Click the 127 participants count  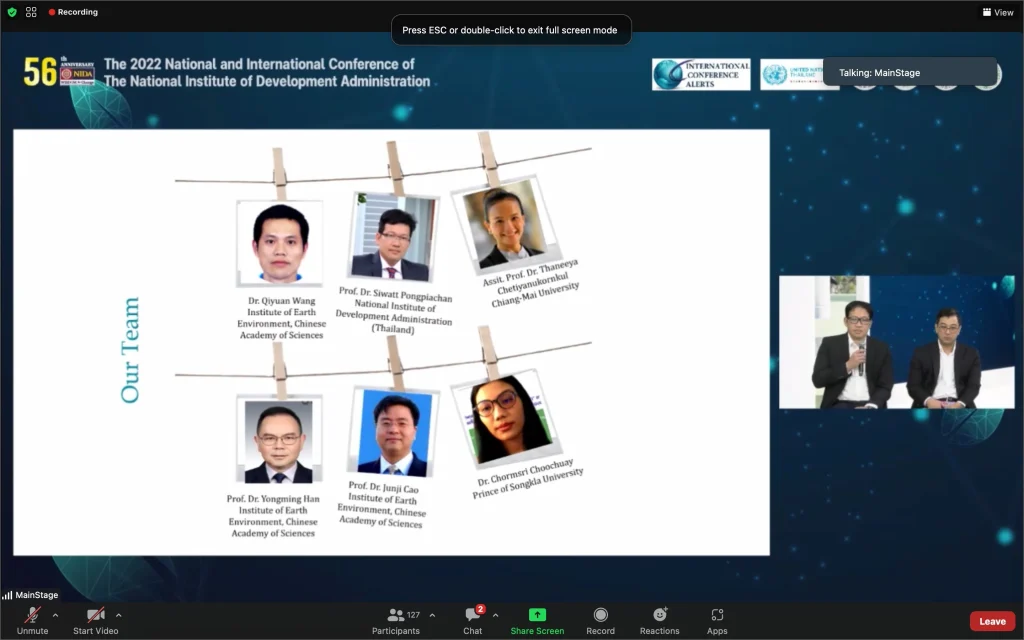pos(413,615)
